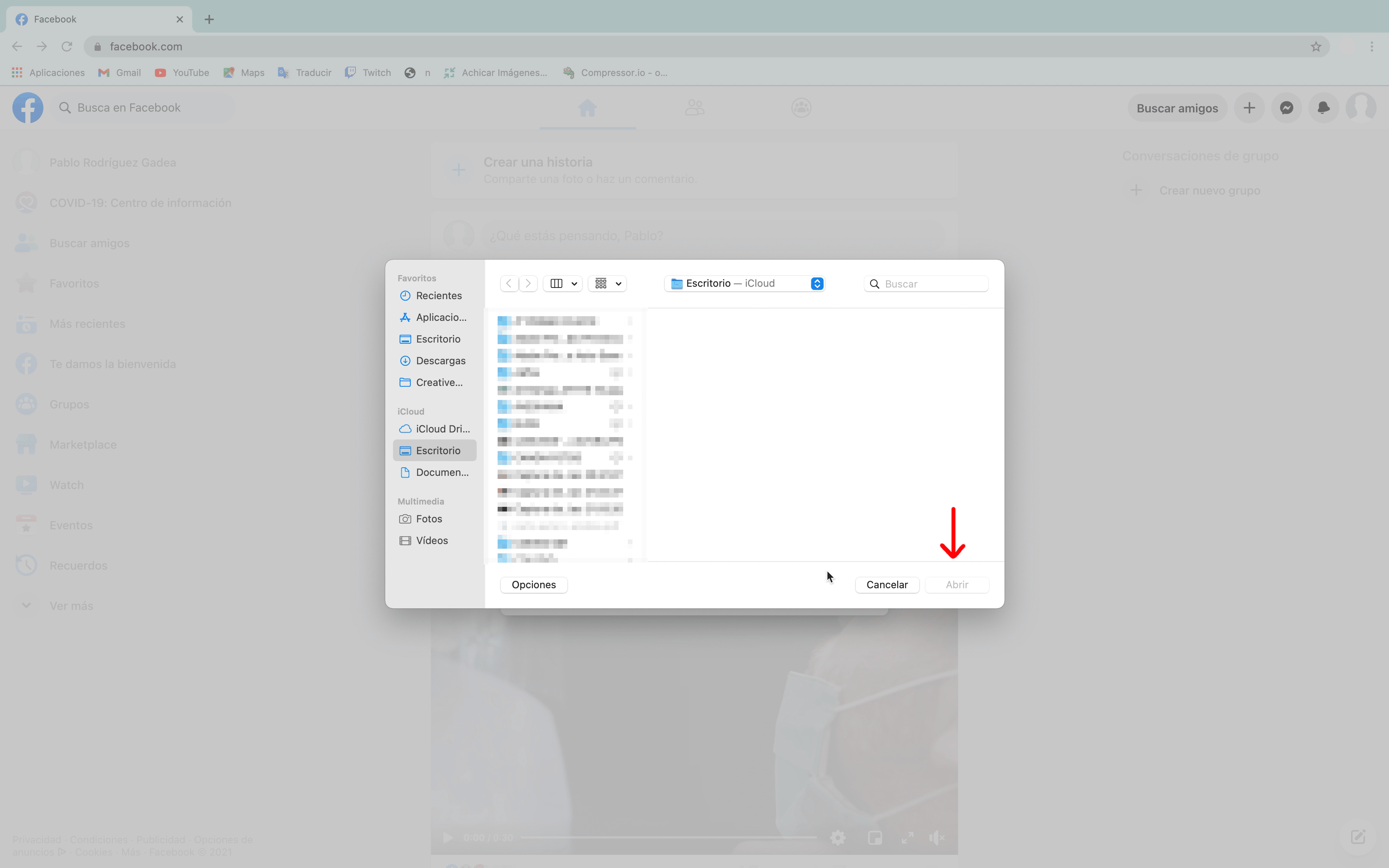Open the Create plus menu in header
Image resolution: width=1389 pixels, height=868 pixels.
tap(1249, 108)
